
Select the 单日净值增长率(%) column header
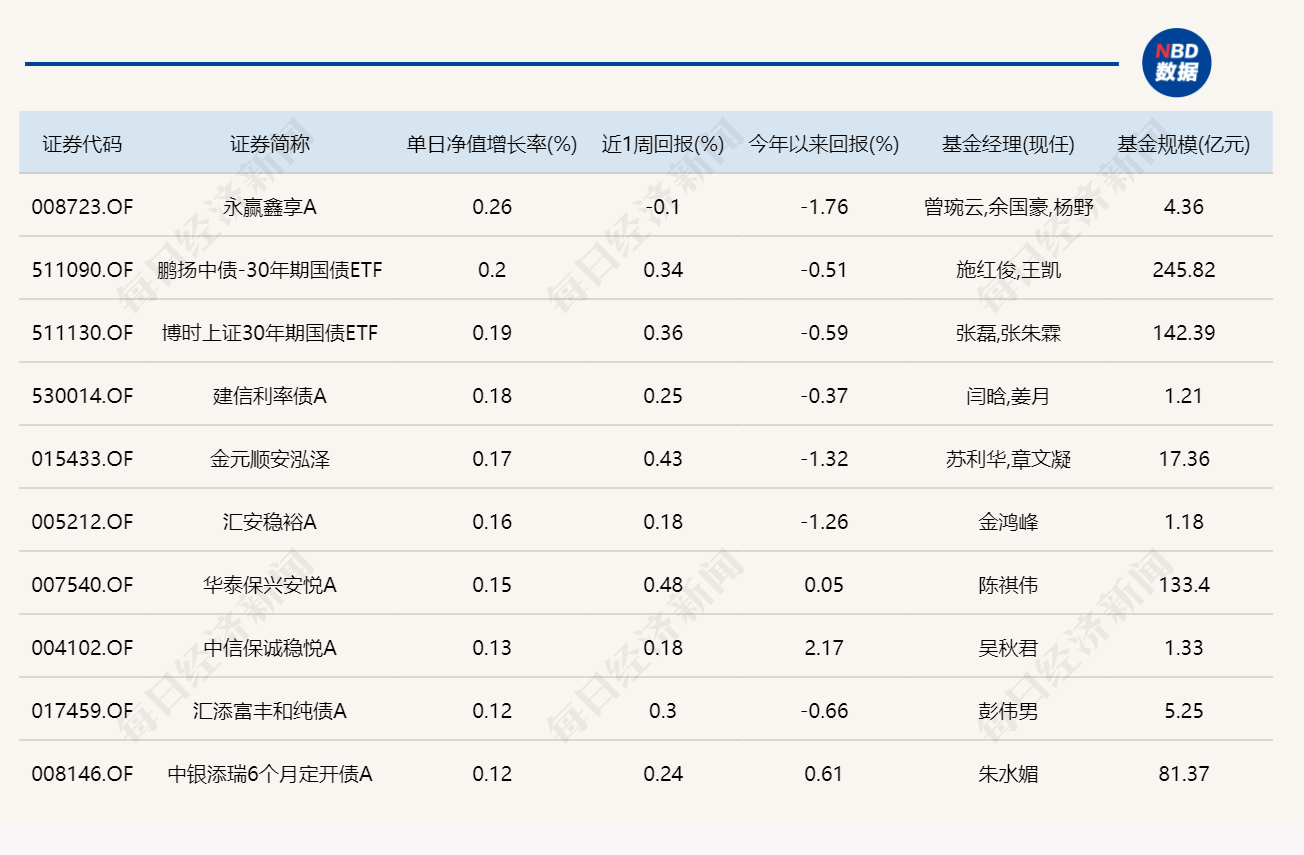[x=492, y=144]
